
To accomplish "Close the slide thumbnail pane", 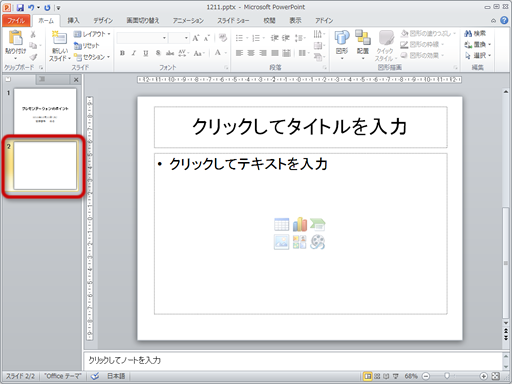I will click(x=76, y=80).
